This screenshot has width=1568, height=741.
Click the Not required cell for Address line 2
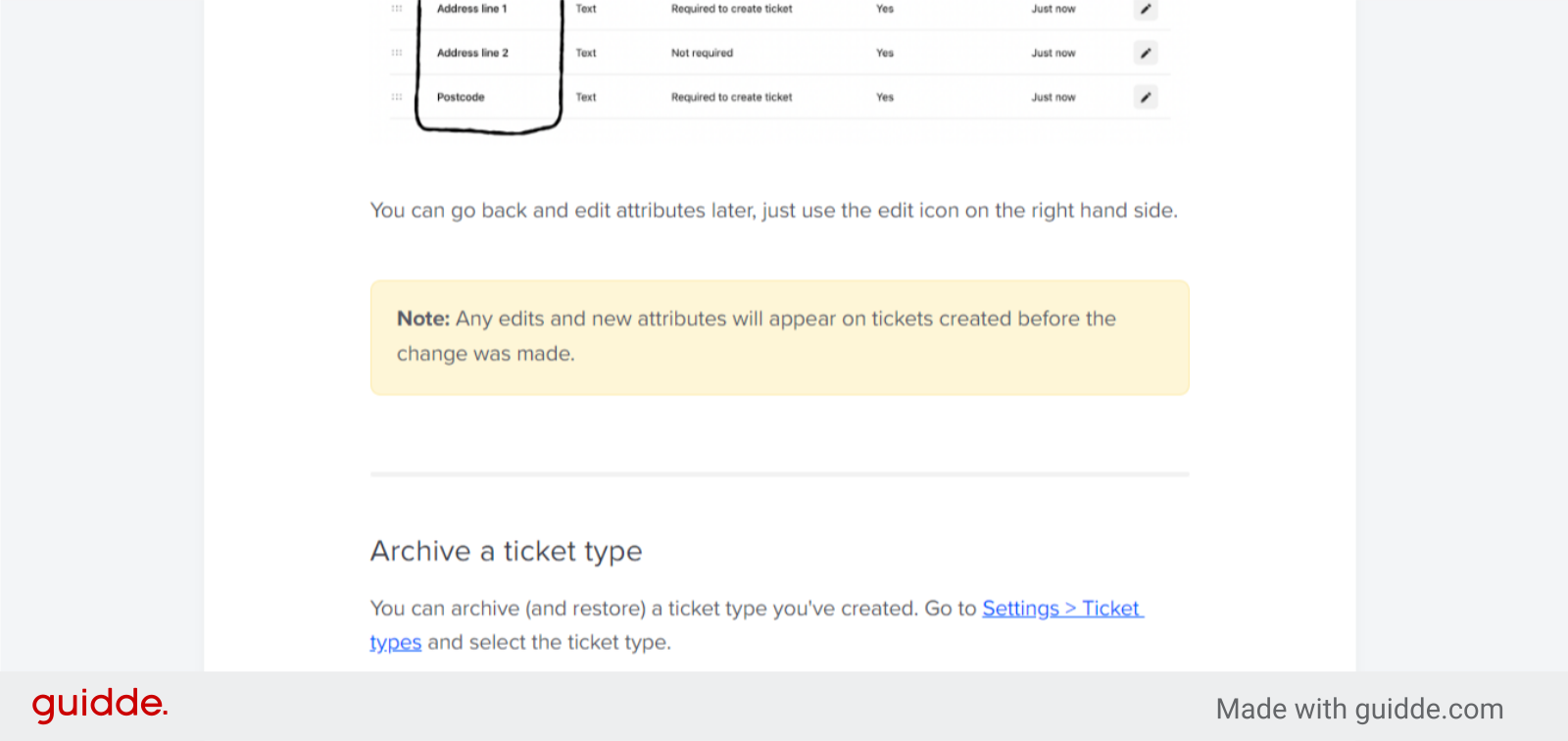pyautogui.click(x=702, y=53)
